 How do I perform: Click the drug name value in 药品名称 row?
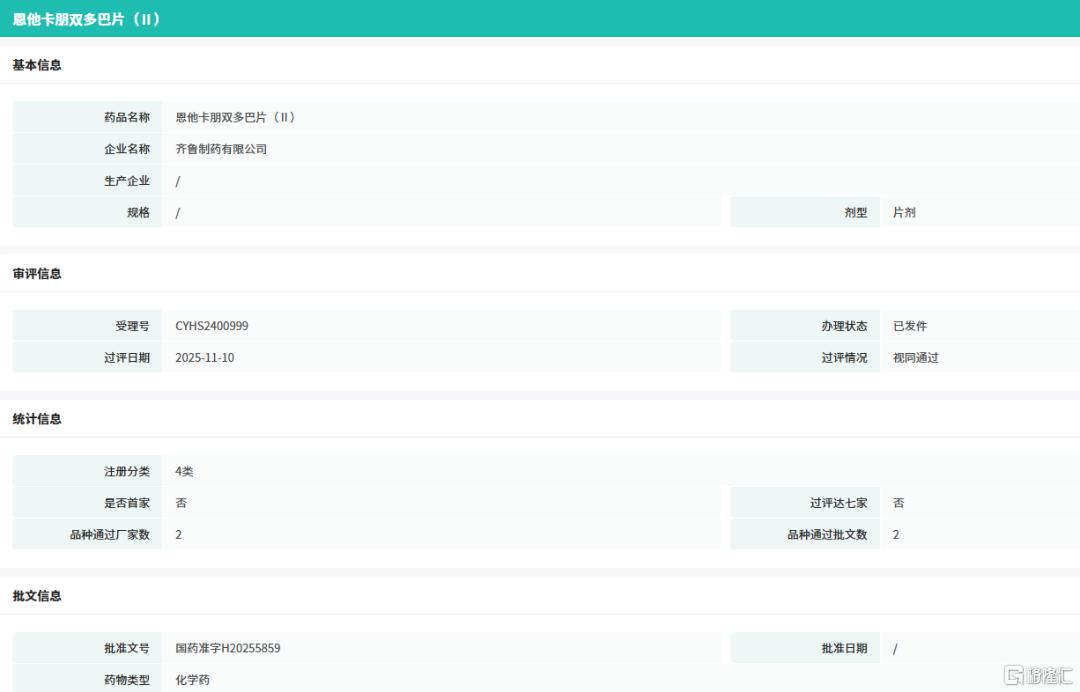coord(236,117)
